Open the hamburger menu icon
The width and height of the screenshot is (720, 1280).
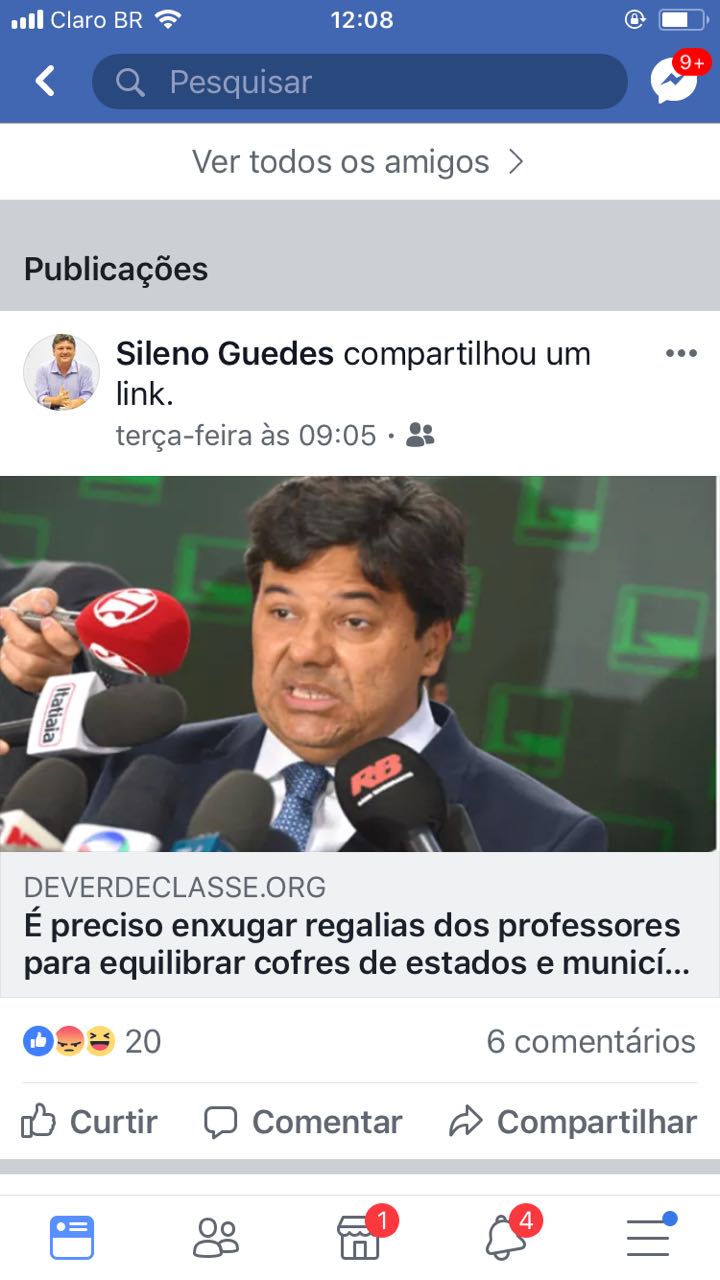[x=648, y=1237]
